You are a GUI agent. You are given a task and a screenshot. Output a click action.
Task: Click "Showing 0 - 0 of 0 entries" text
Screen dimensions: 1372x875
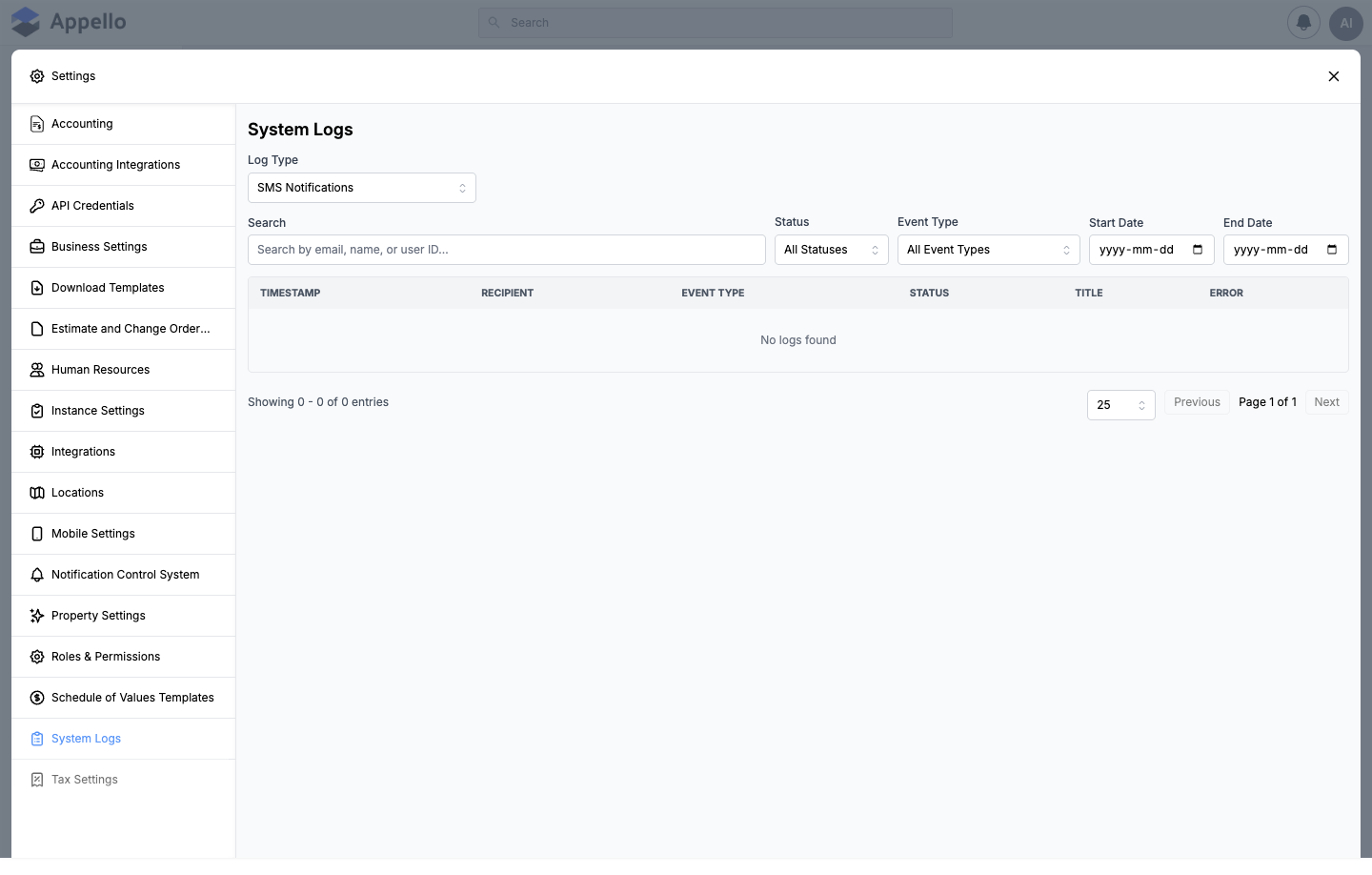318,402
